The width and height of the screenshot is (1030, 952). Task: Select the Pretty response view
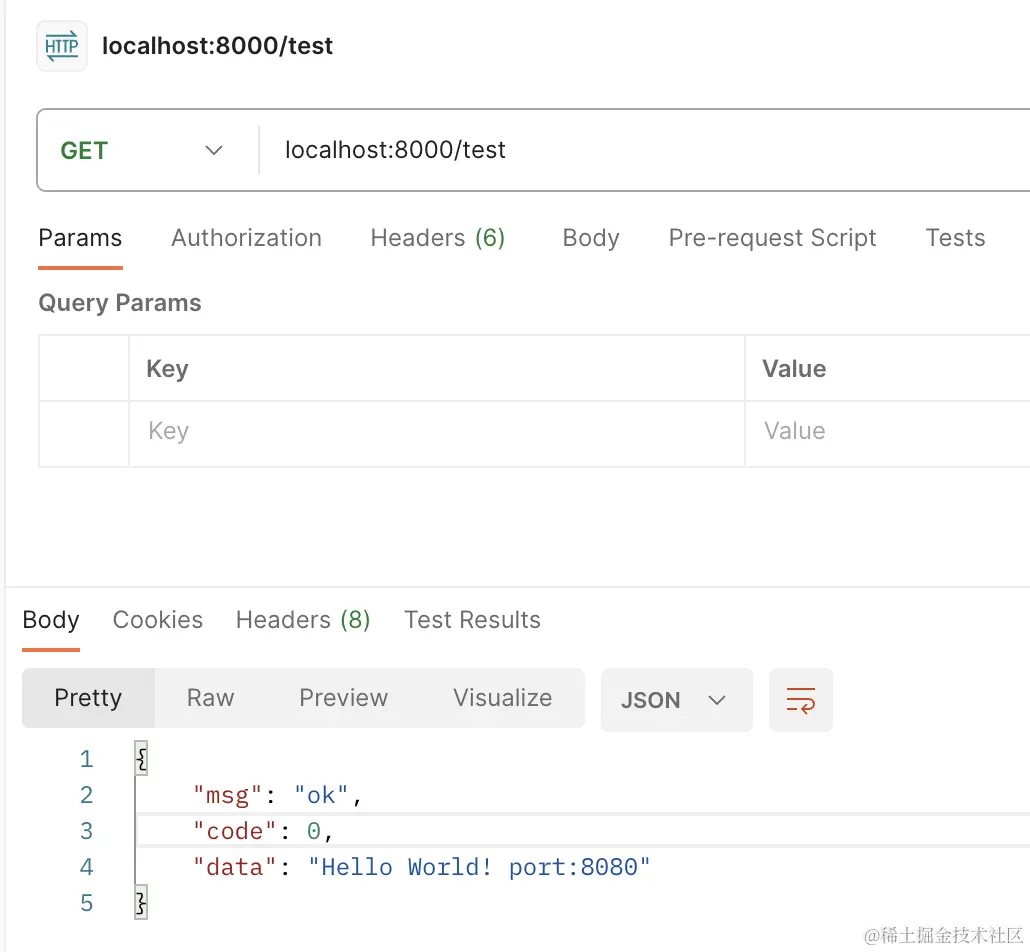click(88, 698)
